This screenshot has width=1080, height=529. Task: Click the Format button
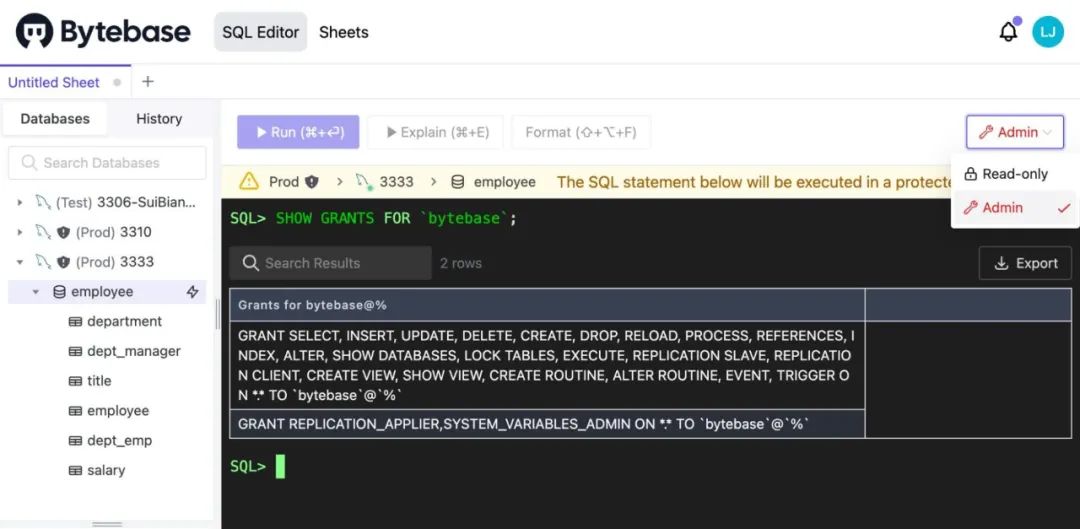coord(581,132)
